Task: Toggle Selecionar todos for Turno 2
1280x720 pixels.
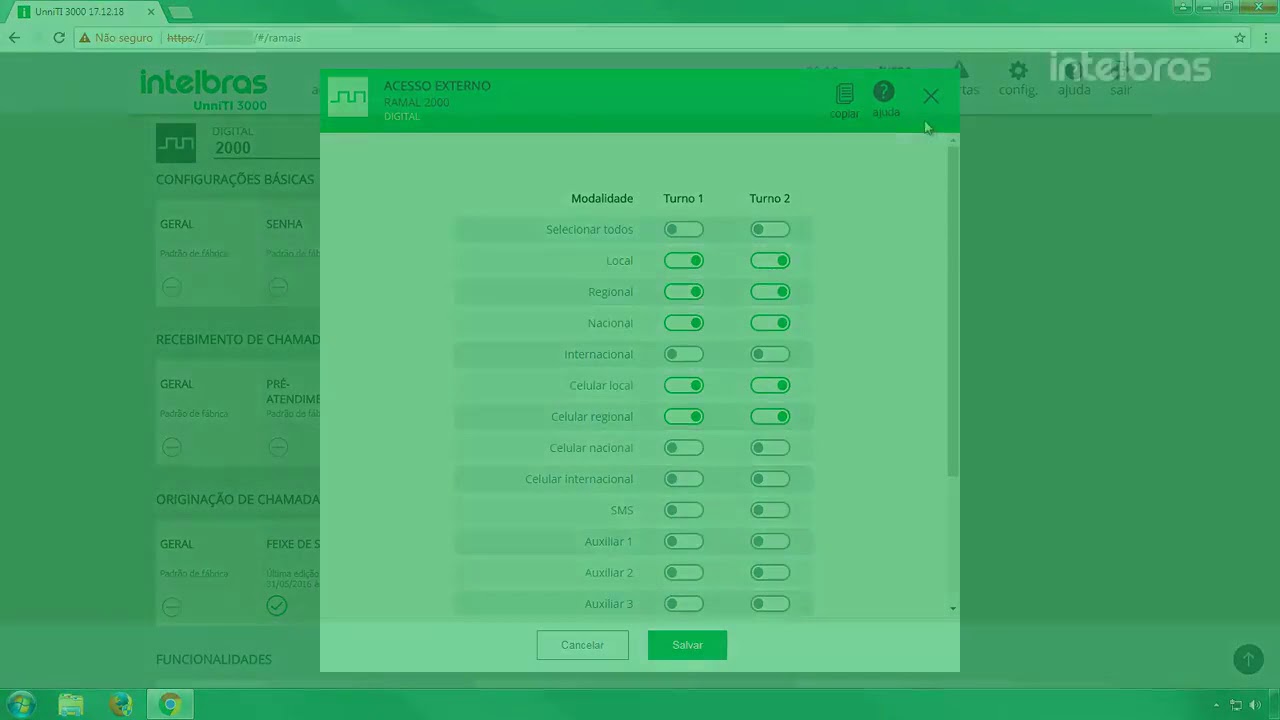Action: [770, 230]
